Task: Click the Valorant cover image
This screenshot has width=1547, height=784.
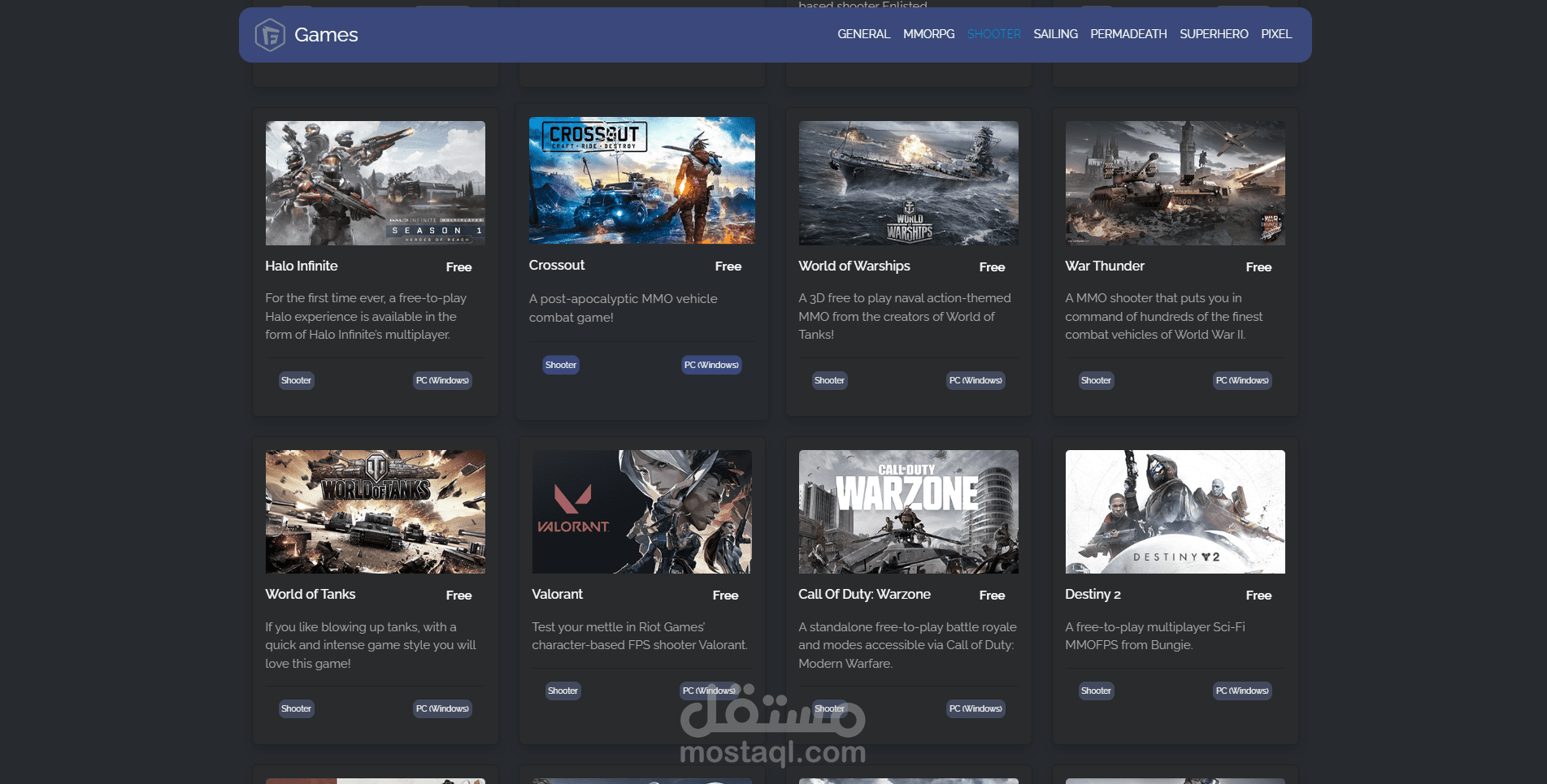Action: tap(642, 512)
